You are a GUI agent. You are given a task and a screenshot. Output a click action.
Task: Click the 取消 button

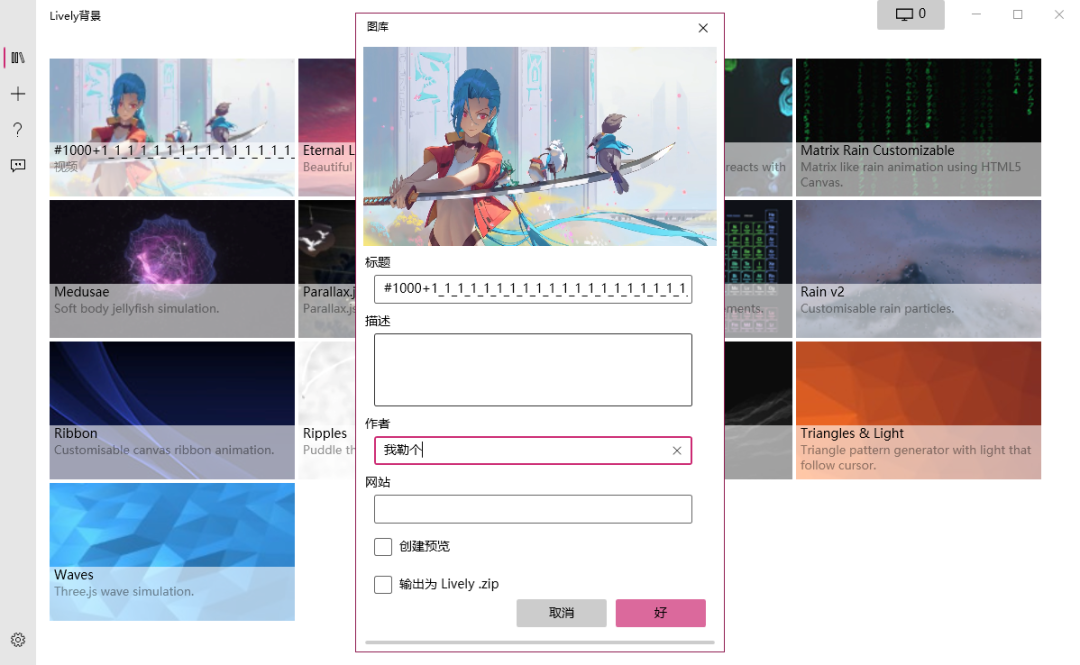point(561,613)
